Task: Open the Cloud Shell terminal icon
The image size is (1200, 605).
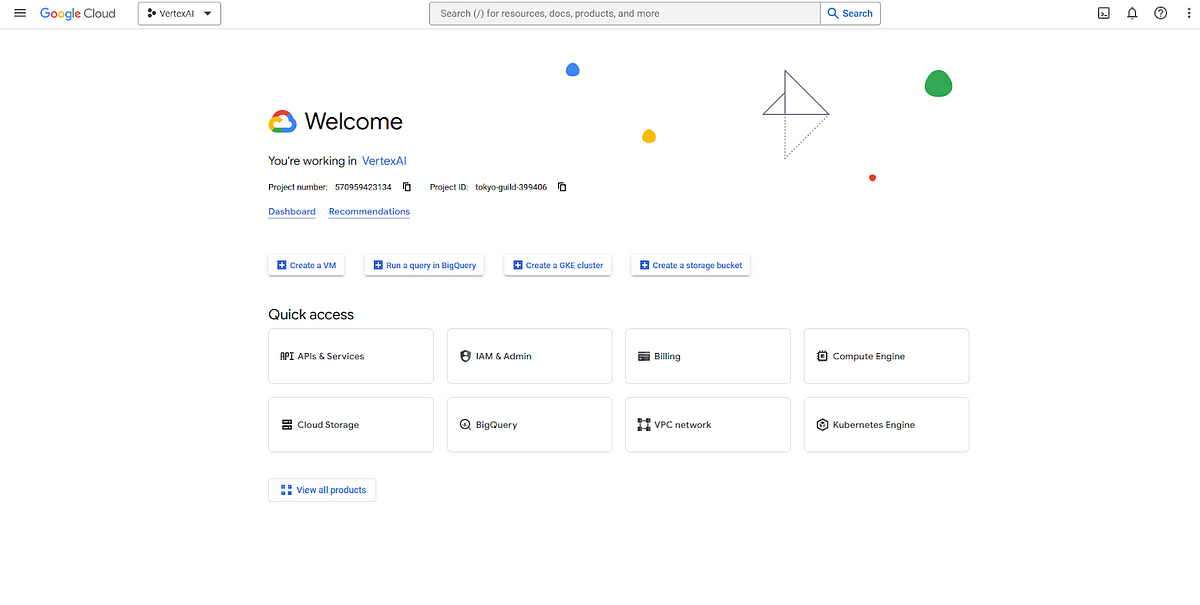Action: click(x=1103, y=13)
